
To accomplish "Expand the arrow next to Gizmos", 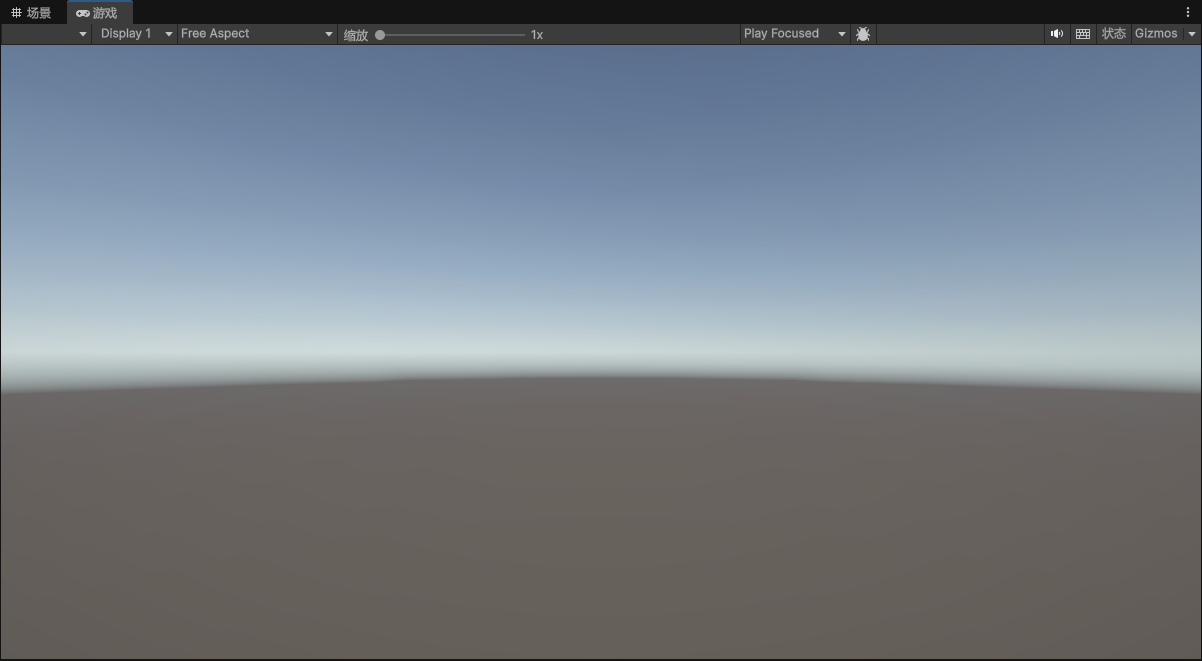I will click(1191, 34).
